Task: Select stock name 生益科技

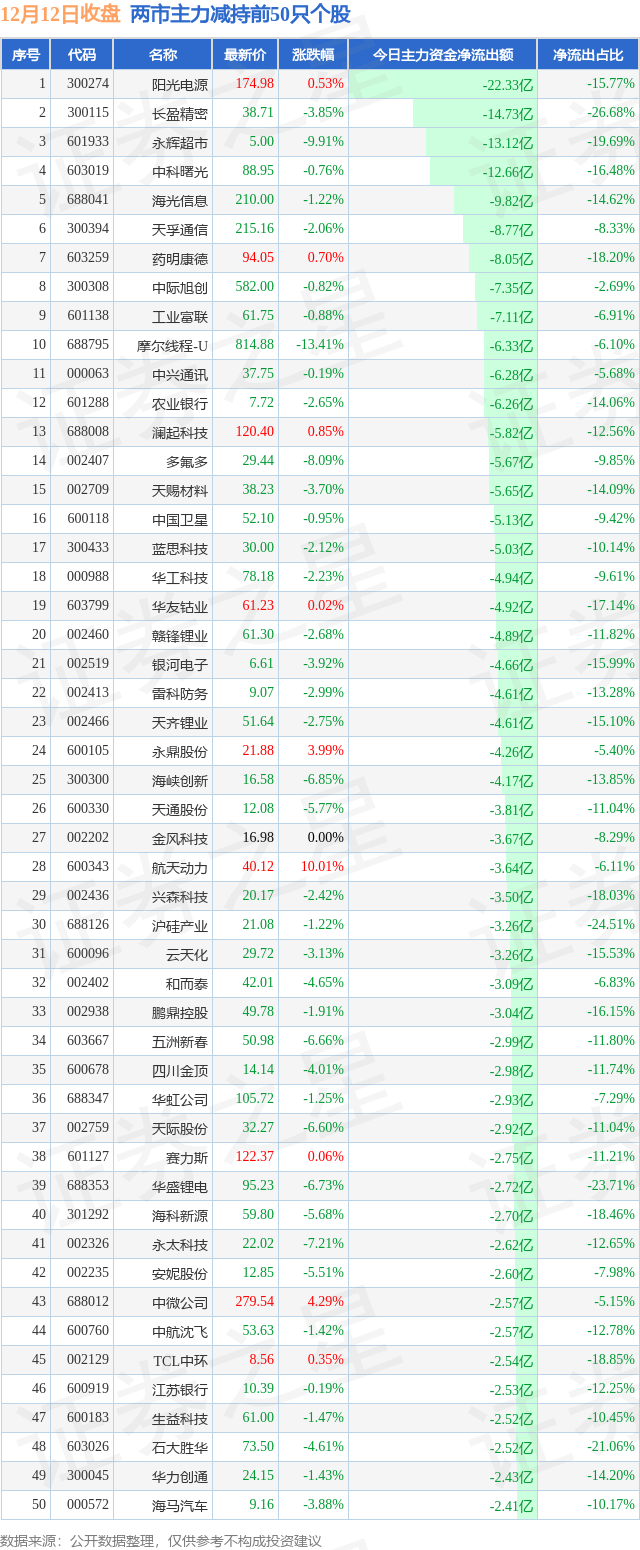Action: [x=180, y=1418]
